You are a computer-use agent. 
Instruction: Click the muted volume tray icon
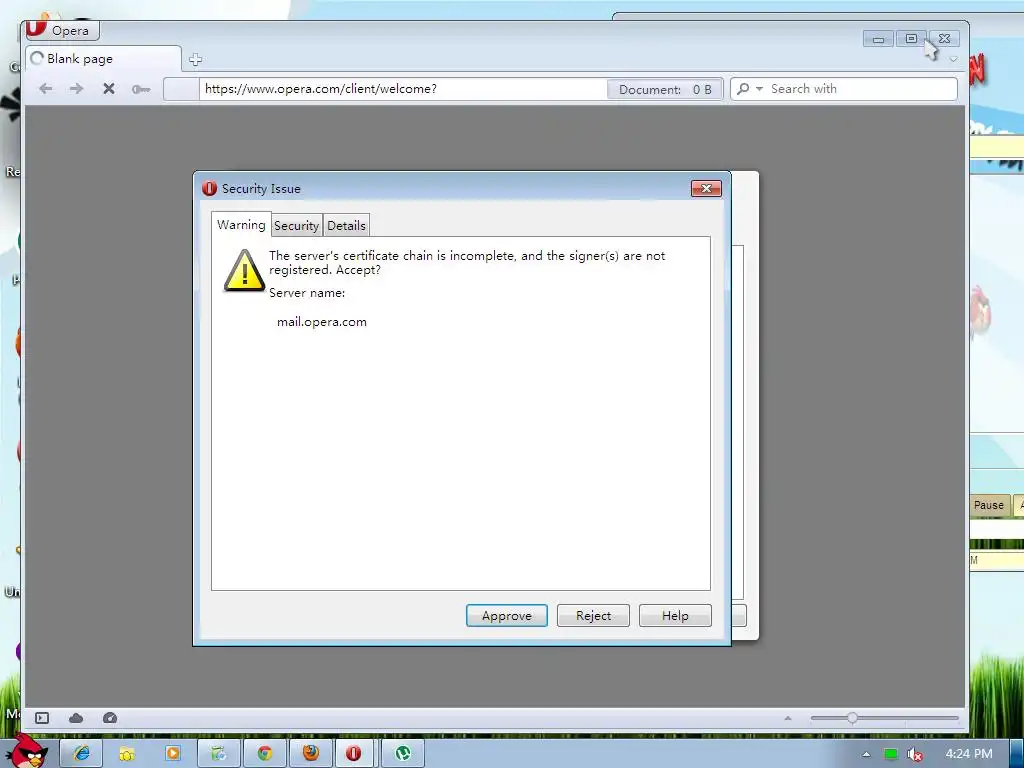pyautogui.click(x=915, y=754)
